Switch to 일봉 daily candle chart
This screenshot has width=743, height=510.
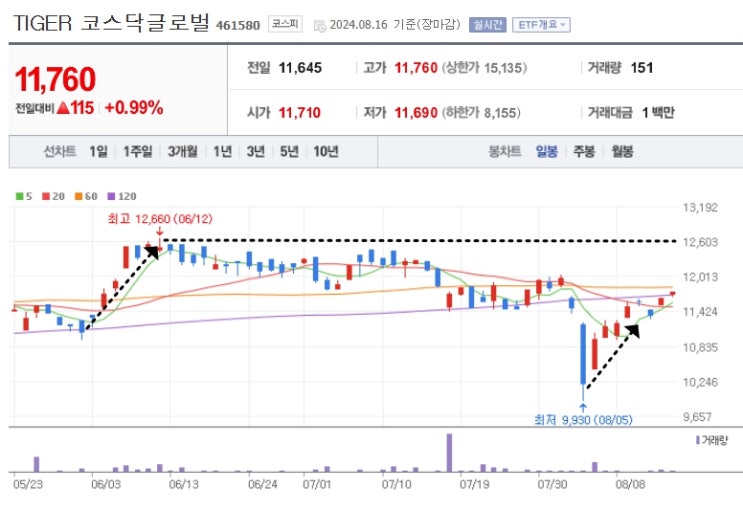(546, 152)
